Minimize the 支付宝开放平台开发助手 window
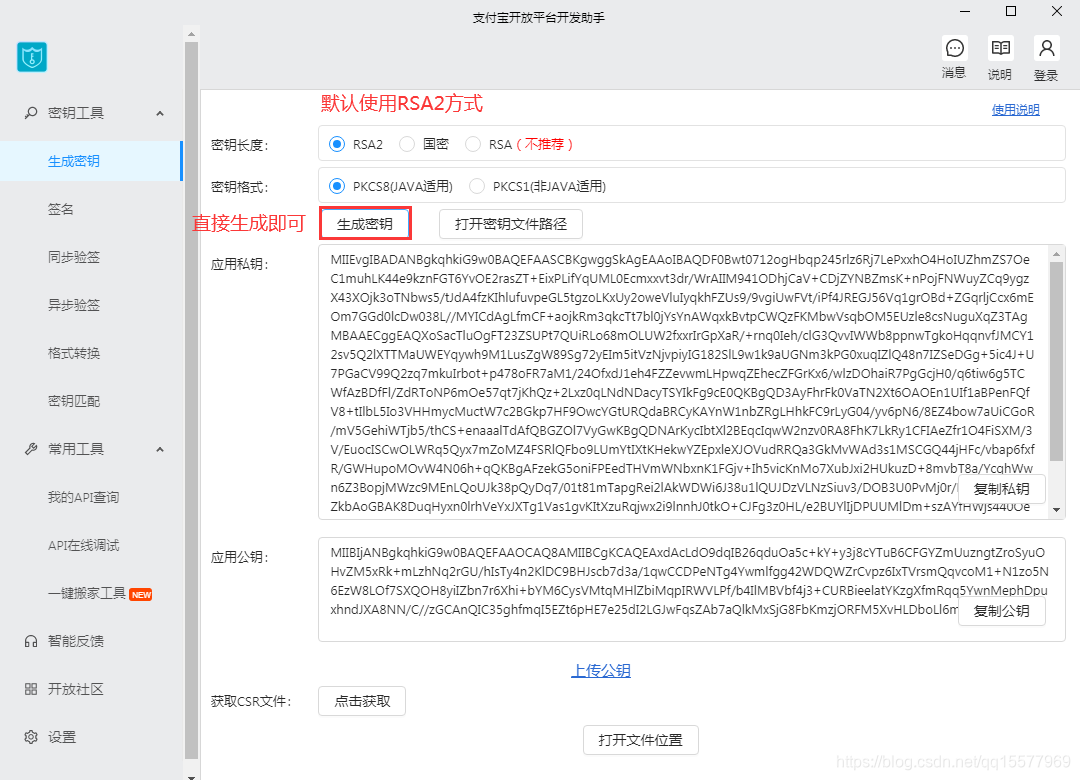Viewport: 1080px width, 780px height. tap(965, 11)
